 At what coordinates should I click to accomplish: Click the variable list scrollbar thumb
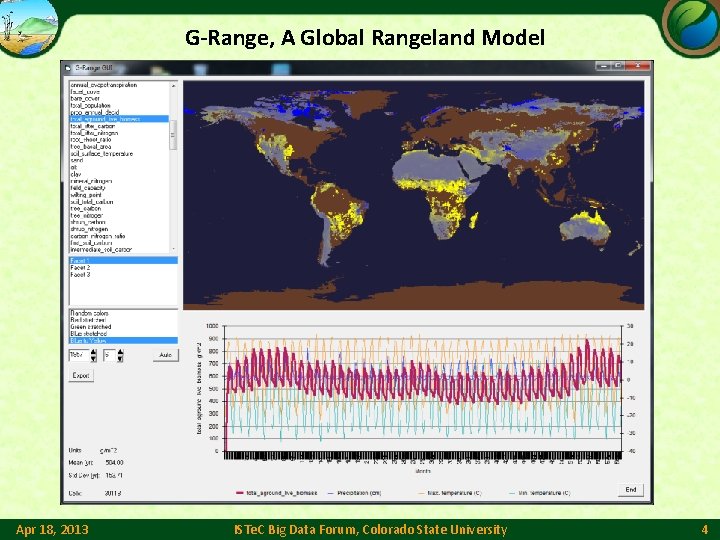tap(173, 135)
